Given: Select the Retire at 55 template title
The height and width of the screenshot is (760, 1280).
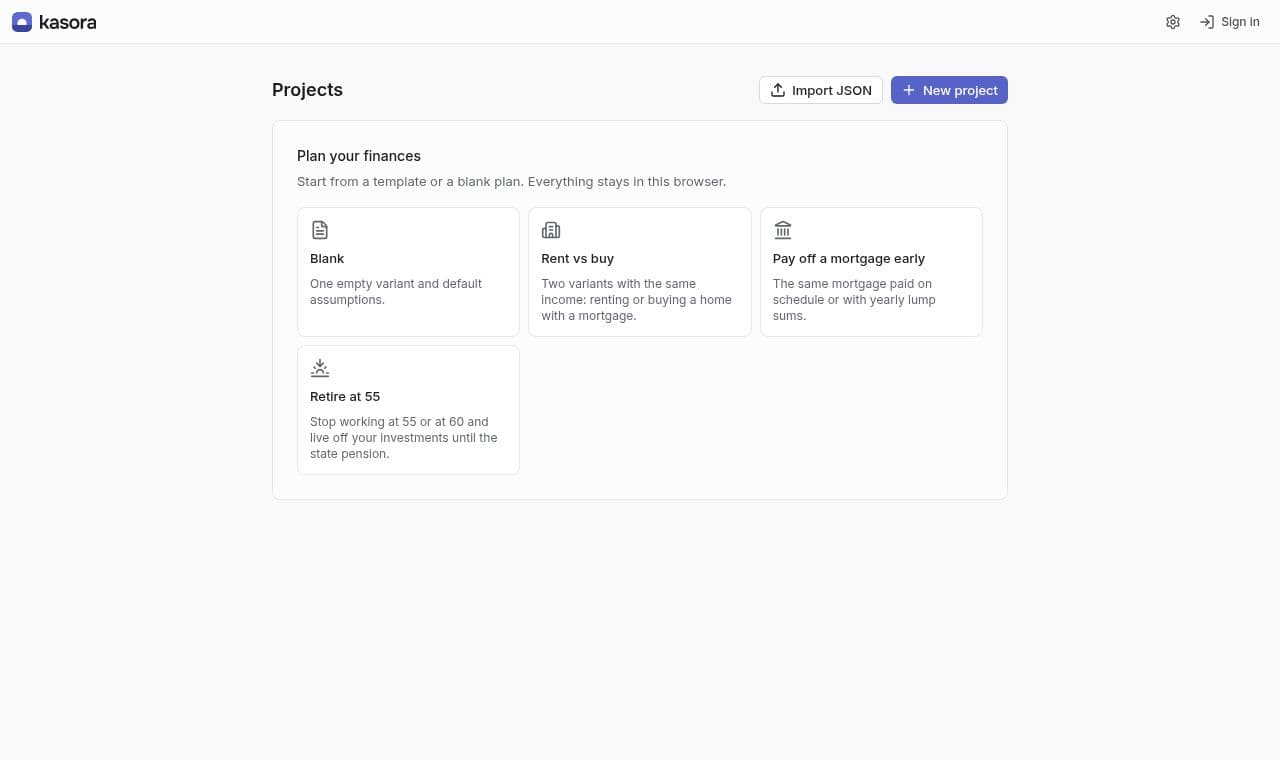Looking at the screenshot, I should (345, 396).
